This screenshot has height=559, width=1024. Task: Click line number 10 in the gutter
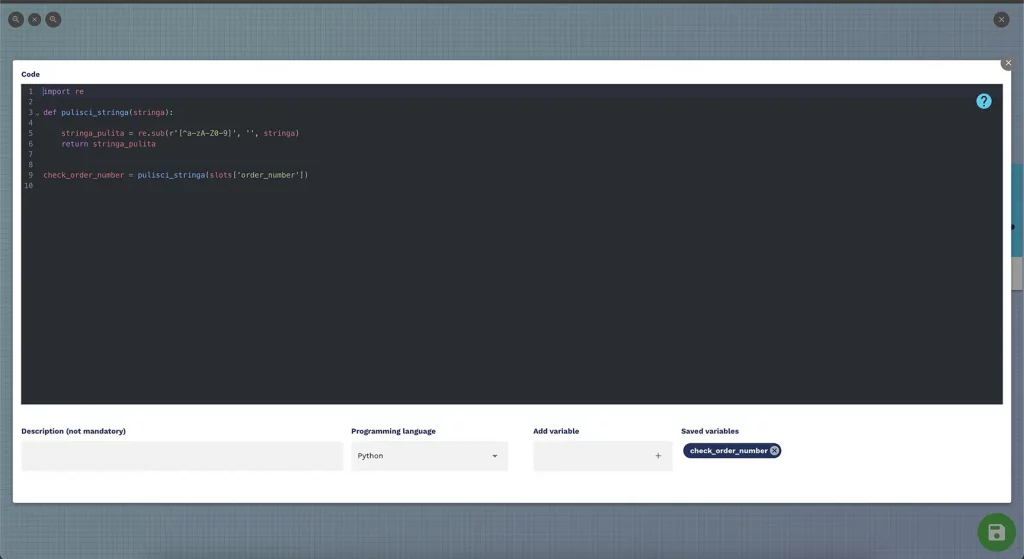(x=28, y=185)
